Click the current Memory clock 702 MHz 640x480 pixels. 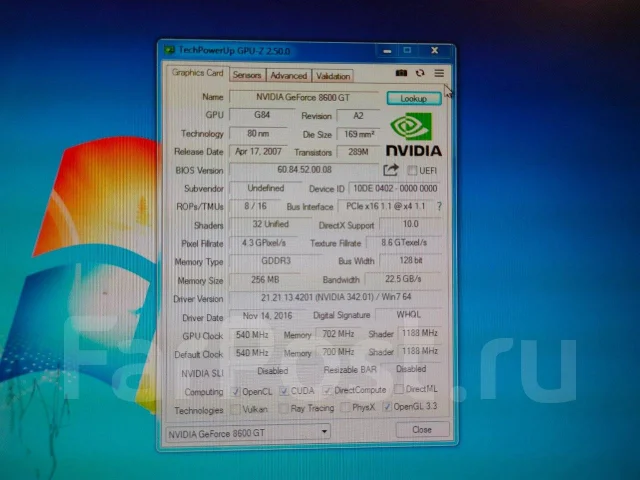point(338,334)
